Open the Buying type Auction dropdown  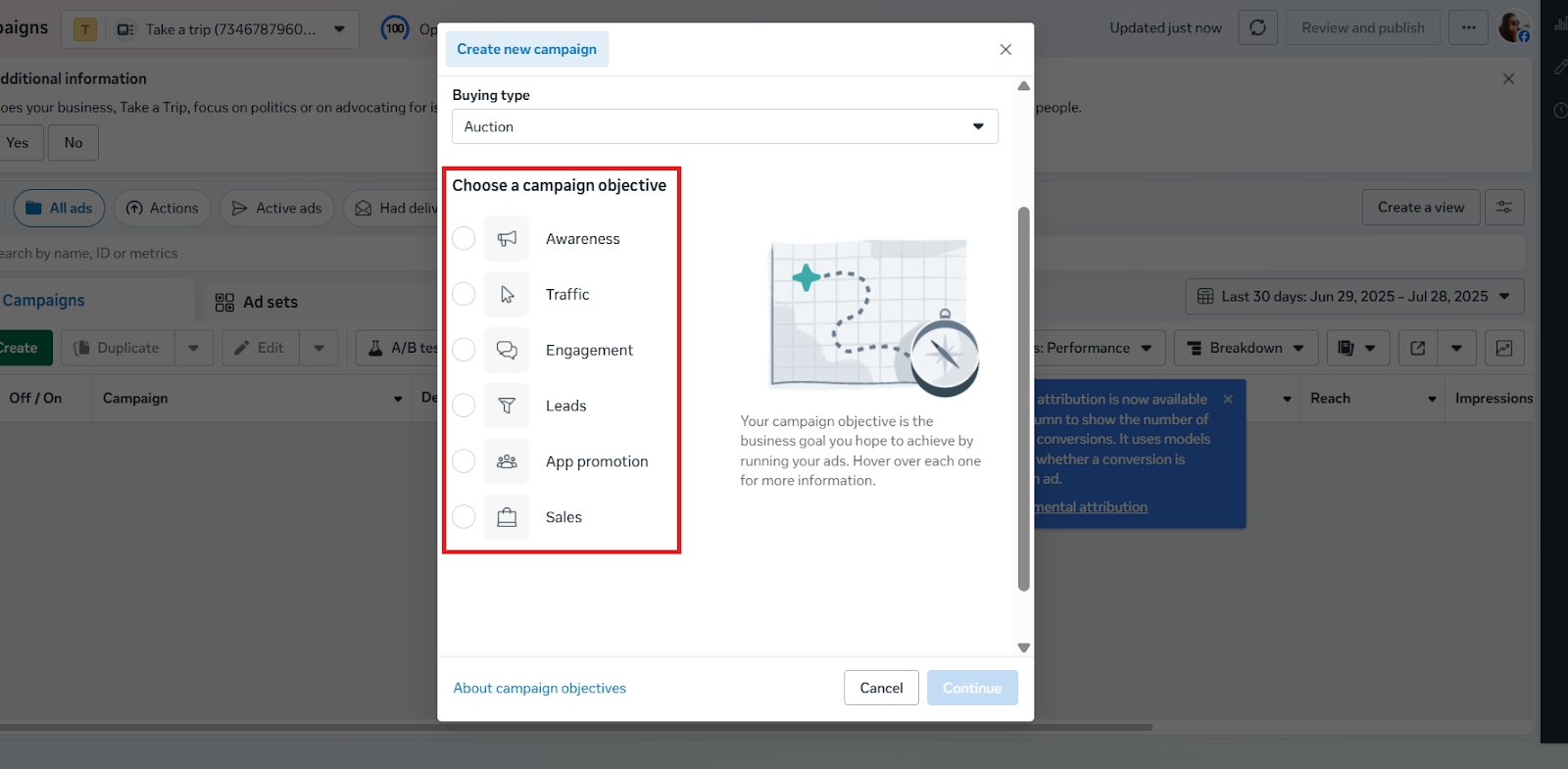pyautogui.click(x=724, y=126)
